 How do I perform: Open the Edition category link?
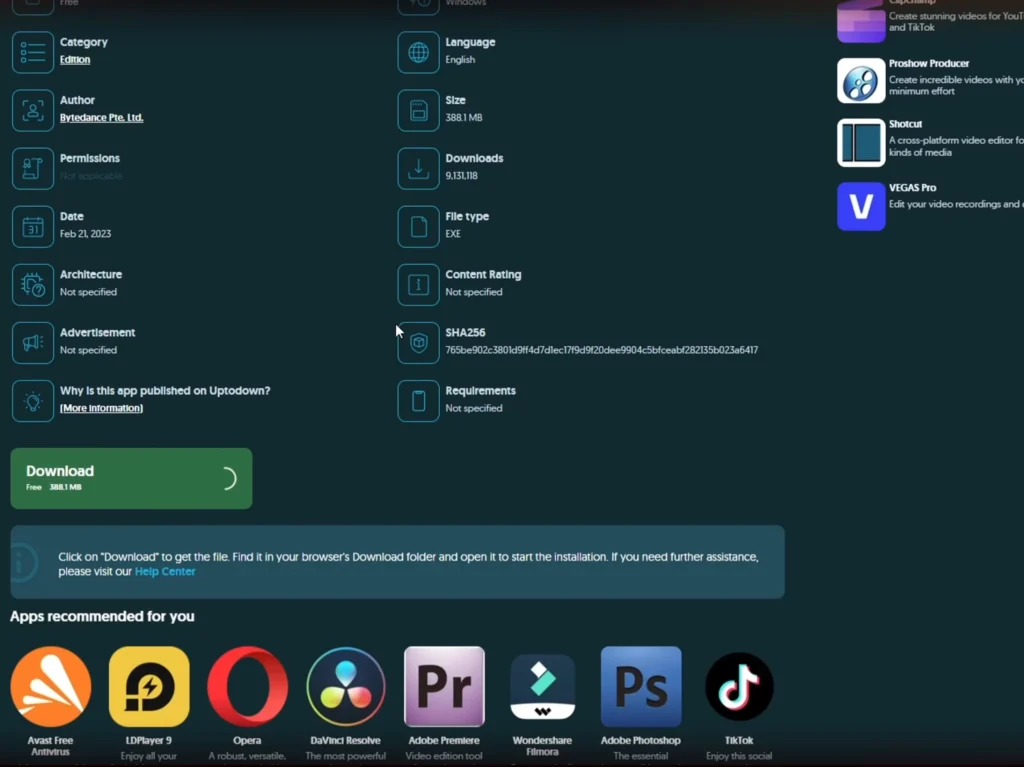pyautogui.click(x=75, y=59)
